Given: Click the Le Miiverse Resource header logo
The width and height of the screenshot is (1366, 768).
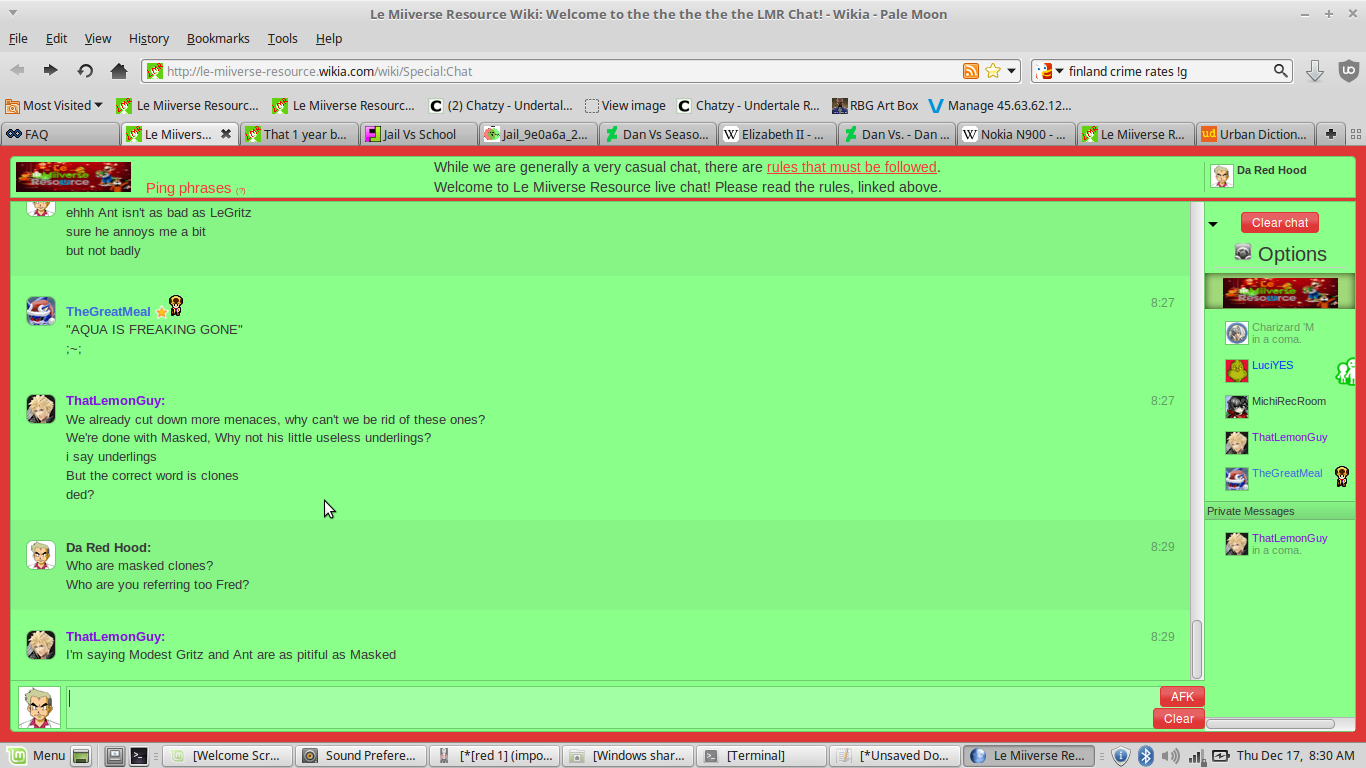Looking at the screenshot, I should coord(73,177).
